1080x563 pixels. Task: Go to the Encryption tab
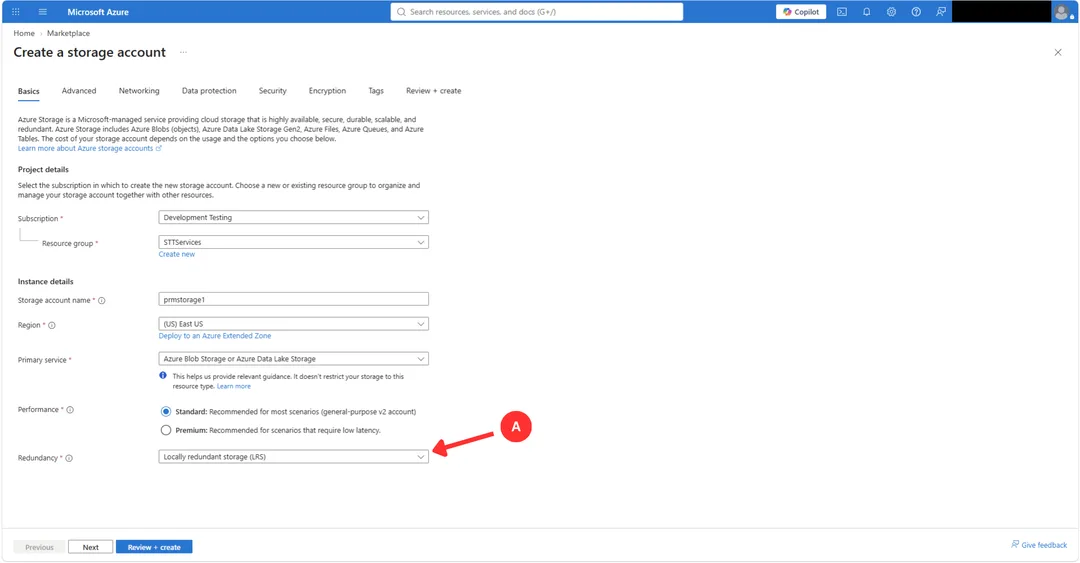[x=327, y=91]
